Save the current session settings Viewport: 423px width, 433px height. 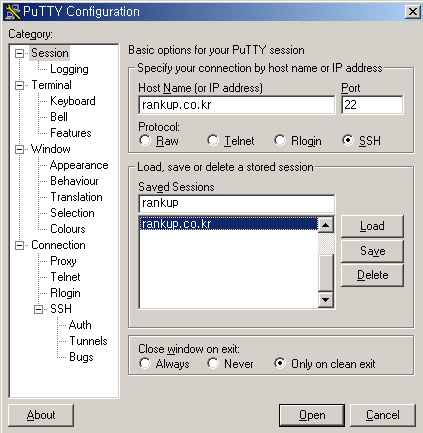coord(372,251)
